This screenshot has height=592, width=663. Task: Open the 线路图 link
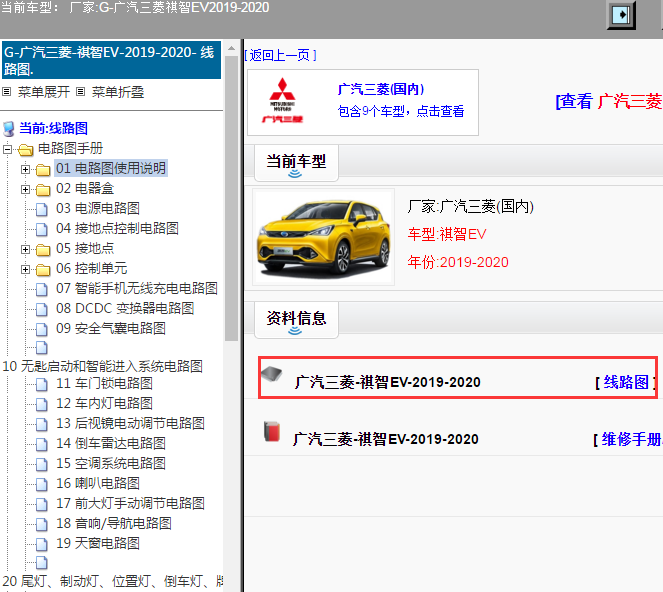(626, 382)
